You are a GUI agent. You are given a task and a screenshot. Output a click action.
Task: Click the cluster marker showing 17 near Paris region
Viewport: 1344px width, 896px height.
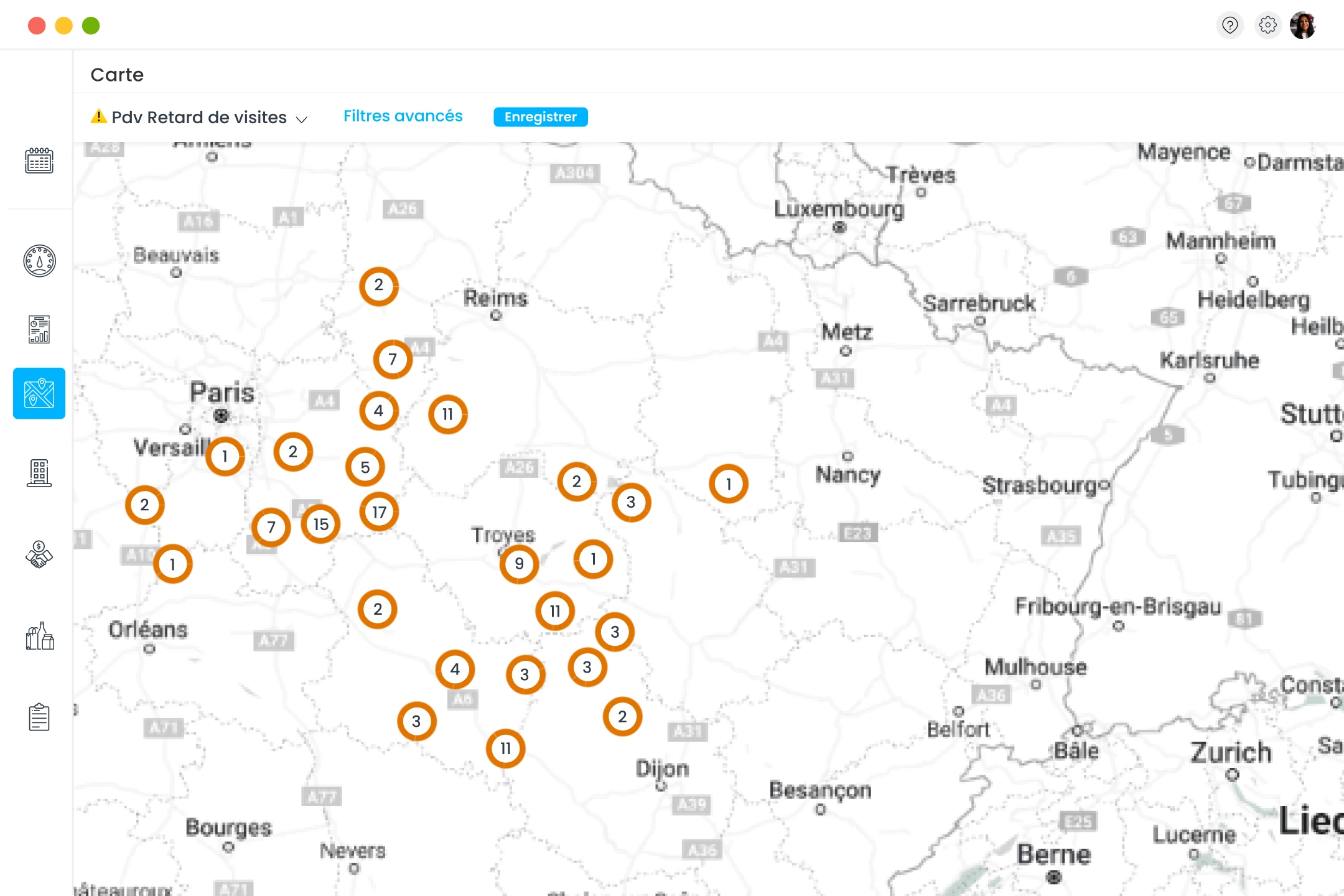pos(378,511)
